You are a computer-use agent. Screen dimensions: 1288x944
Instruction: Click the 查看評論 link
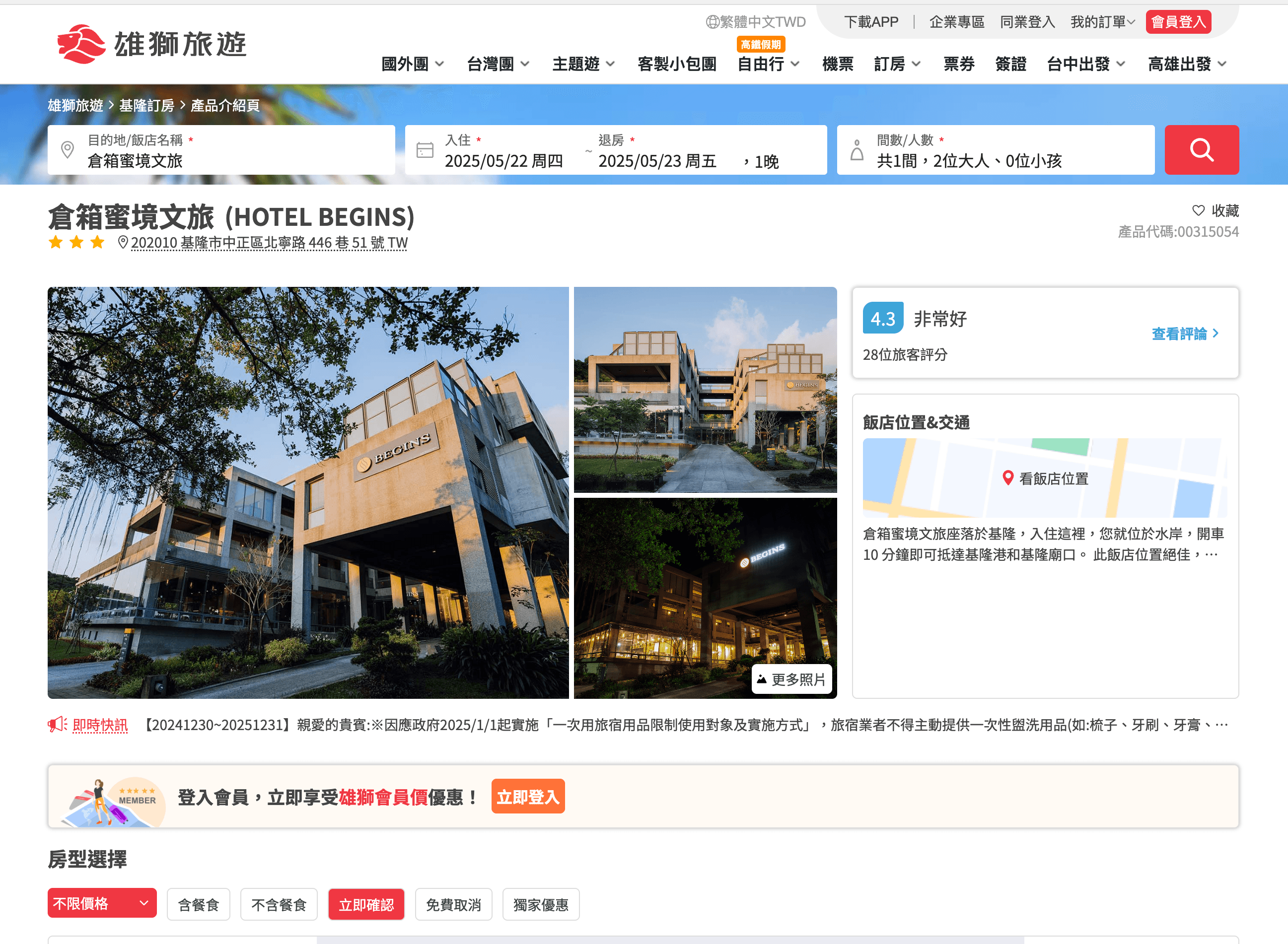(1185, 334)
